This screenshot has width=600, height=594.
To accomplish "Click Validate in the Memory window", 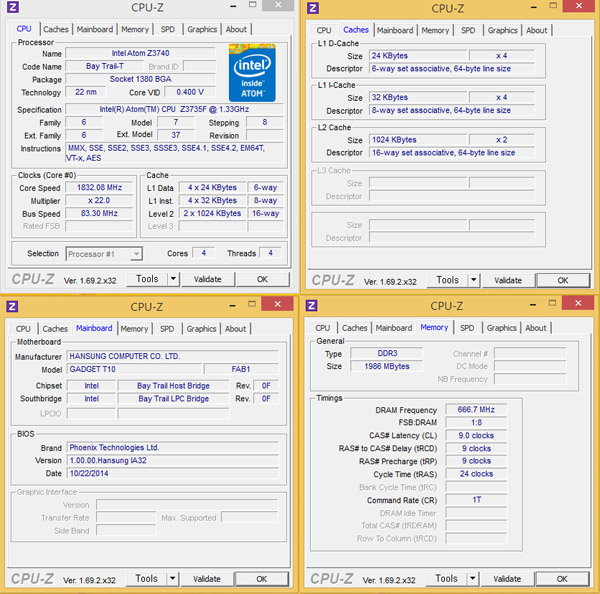I will (x=507, y=578).
